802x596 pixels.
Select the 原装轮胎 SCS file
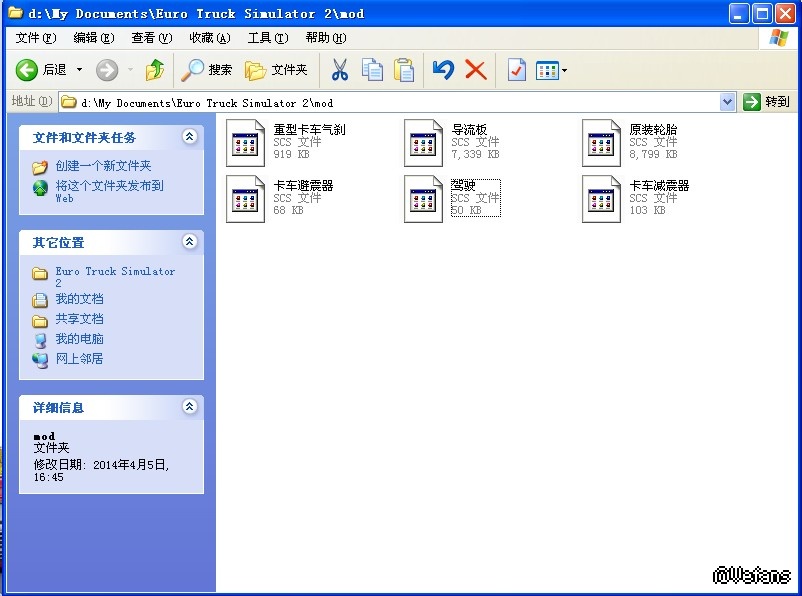tap(602, 143)
